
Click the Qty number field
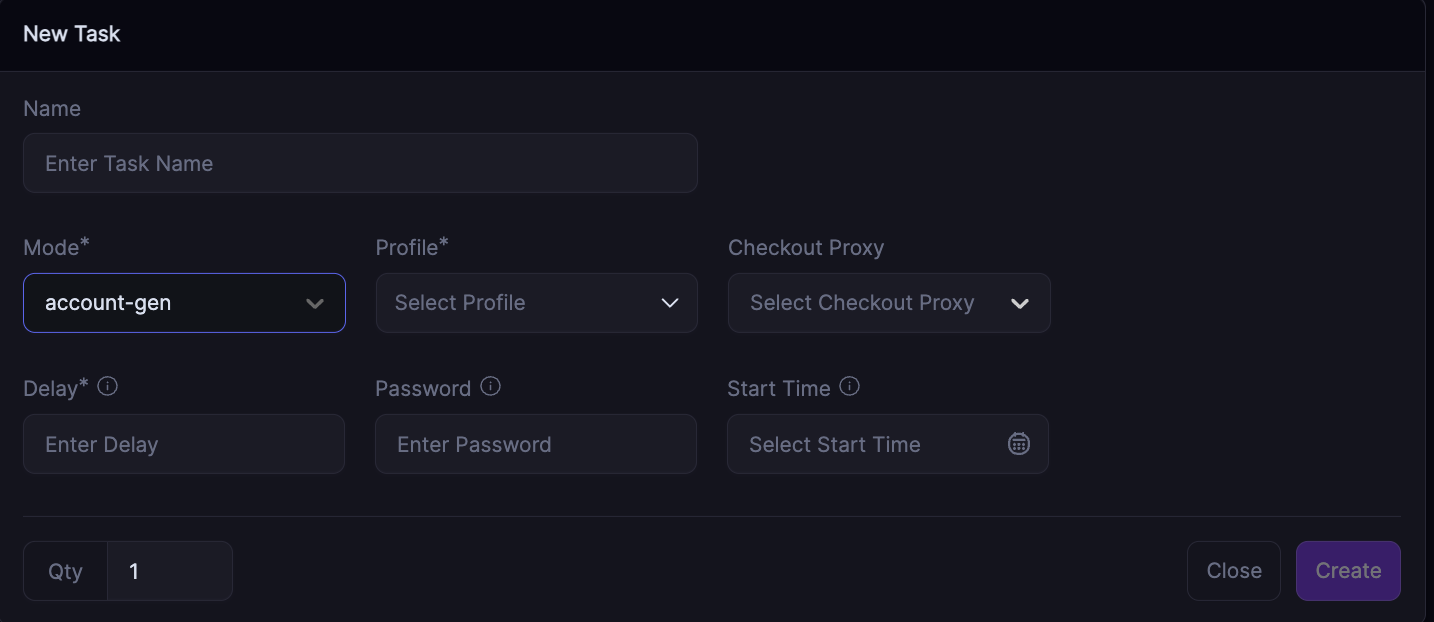169,571
